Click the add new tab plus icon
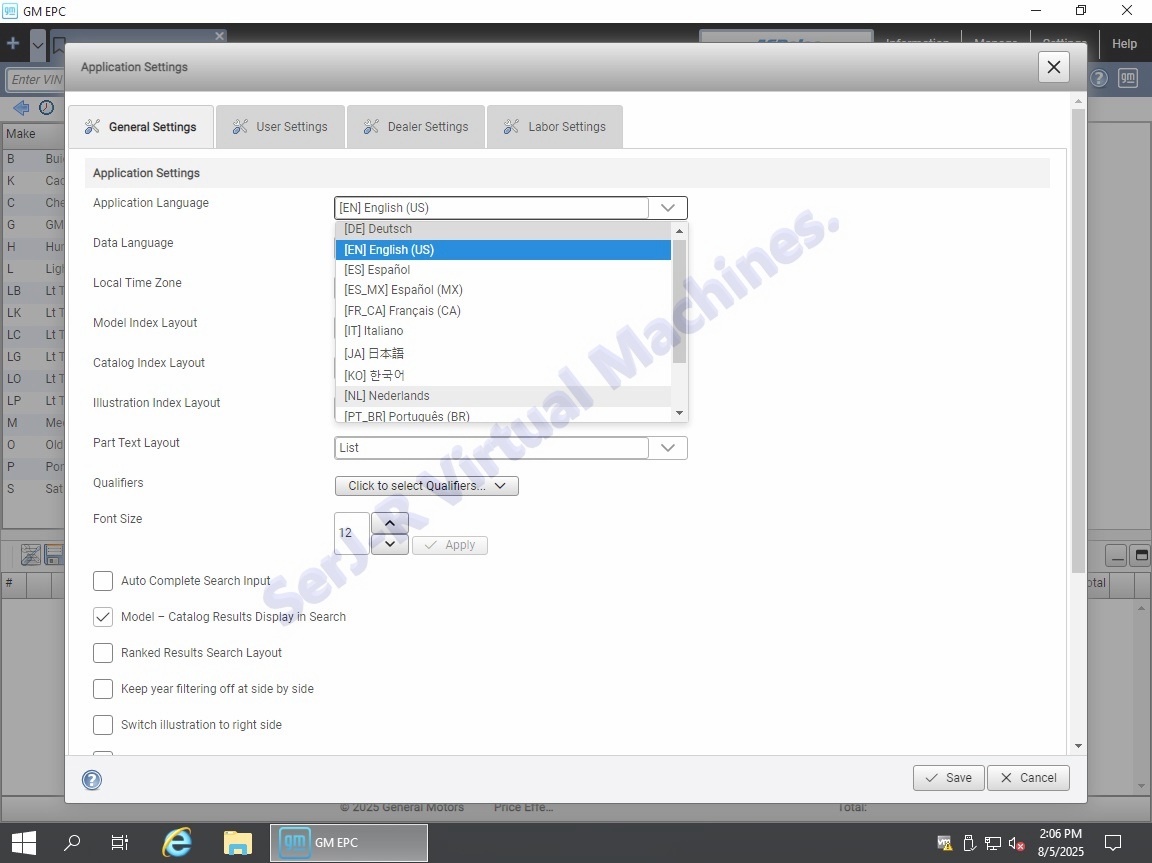The height and width of the screenshot is (863, 1152). (12, 44)
